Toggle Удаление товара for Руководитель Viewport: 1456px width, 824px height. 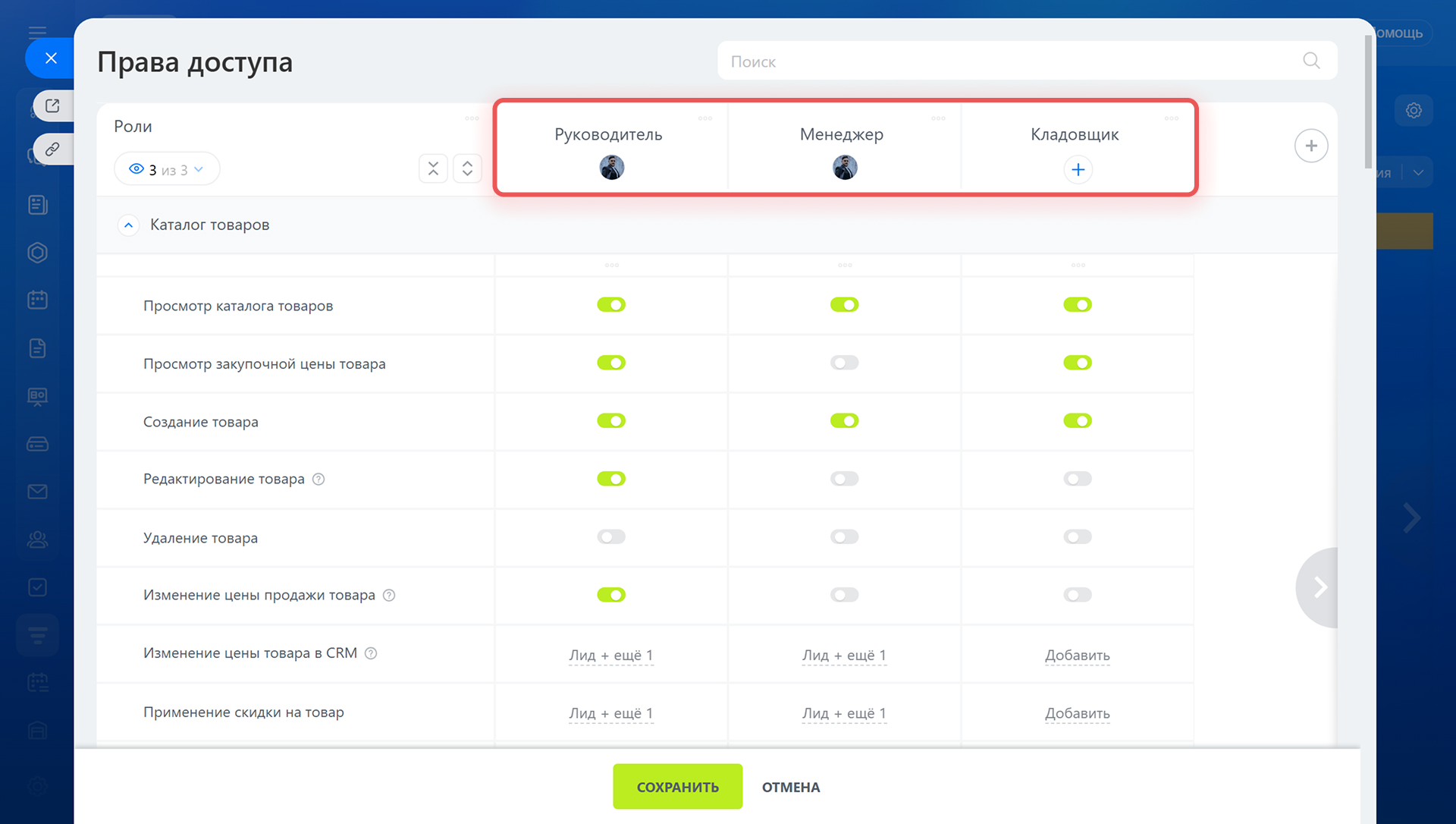click(x=611, y=537)
